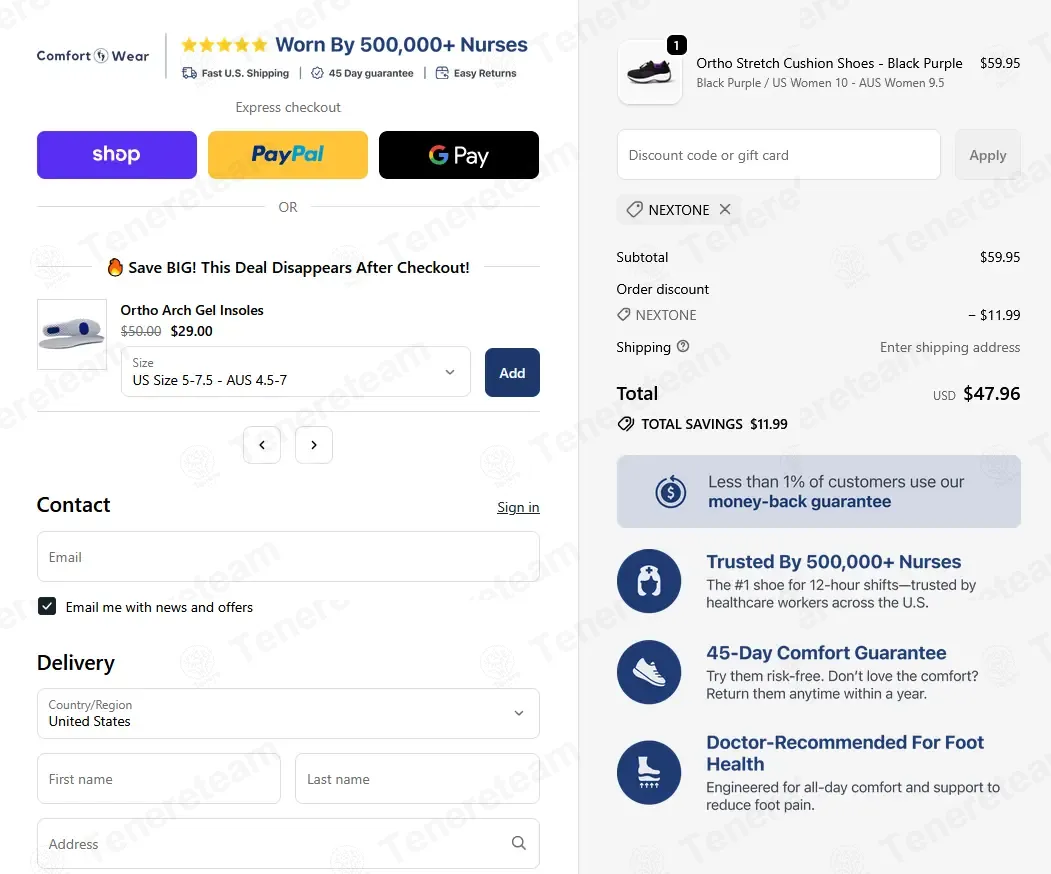This screenshot has width=1051, height=874.
Task: Focus the First name field
Action: [159, 779]
